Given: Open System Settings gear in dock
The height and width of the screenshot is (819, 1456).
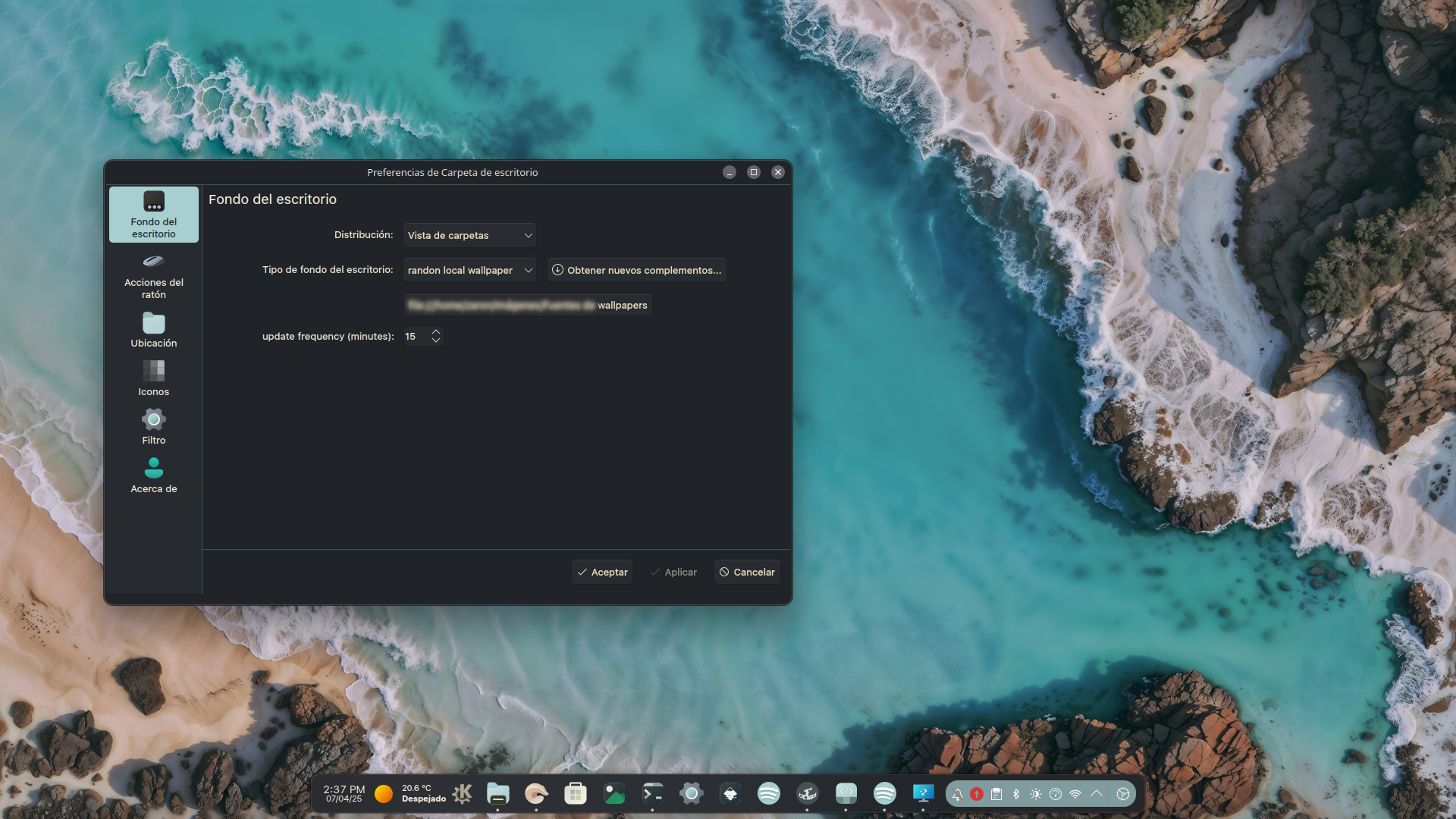Looking at the screenshot, I should (x=692, y=793).
